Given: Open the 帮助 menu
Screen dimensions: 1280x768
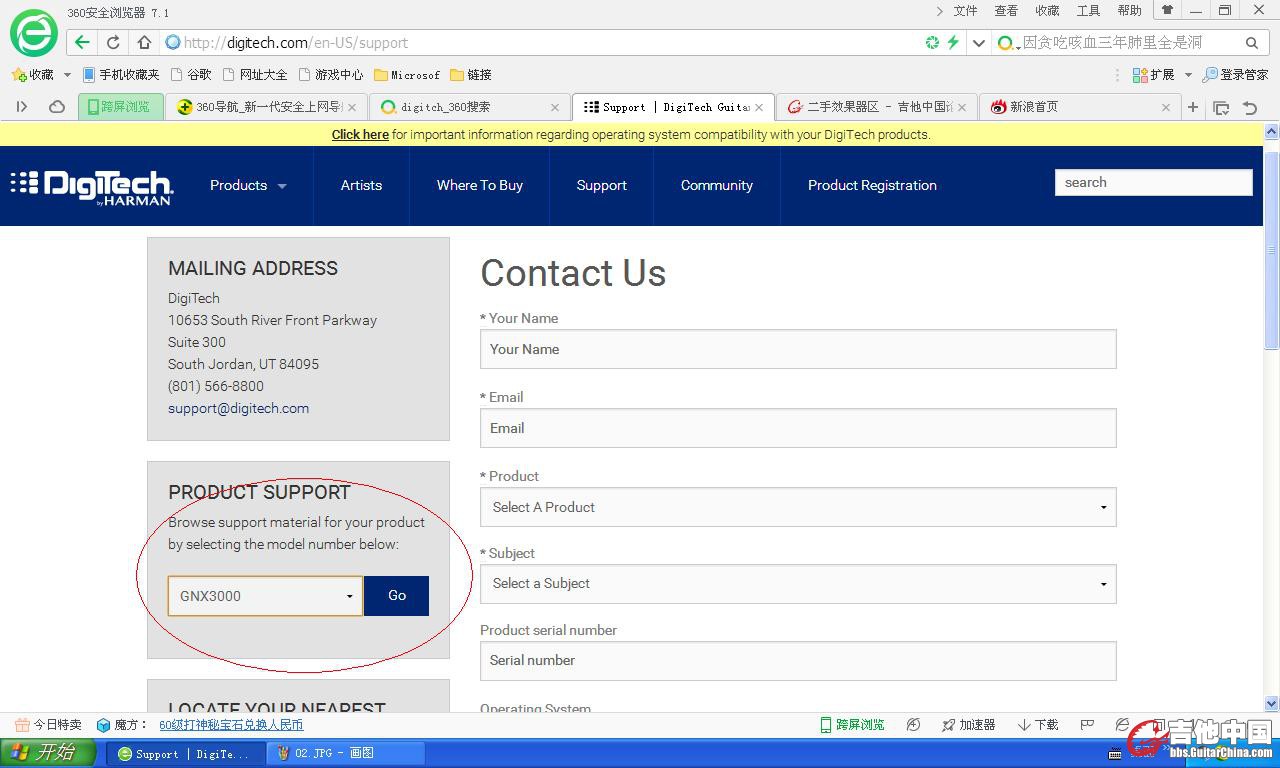Looking at the screenshot, I should pyautogui.click(x=1129, y=10).
